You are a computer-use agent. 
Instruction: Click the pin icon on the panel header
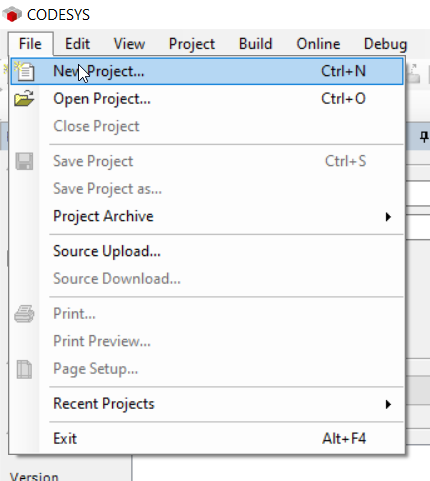tap(424, 137)
